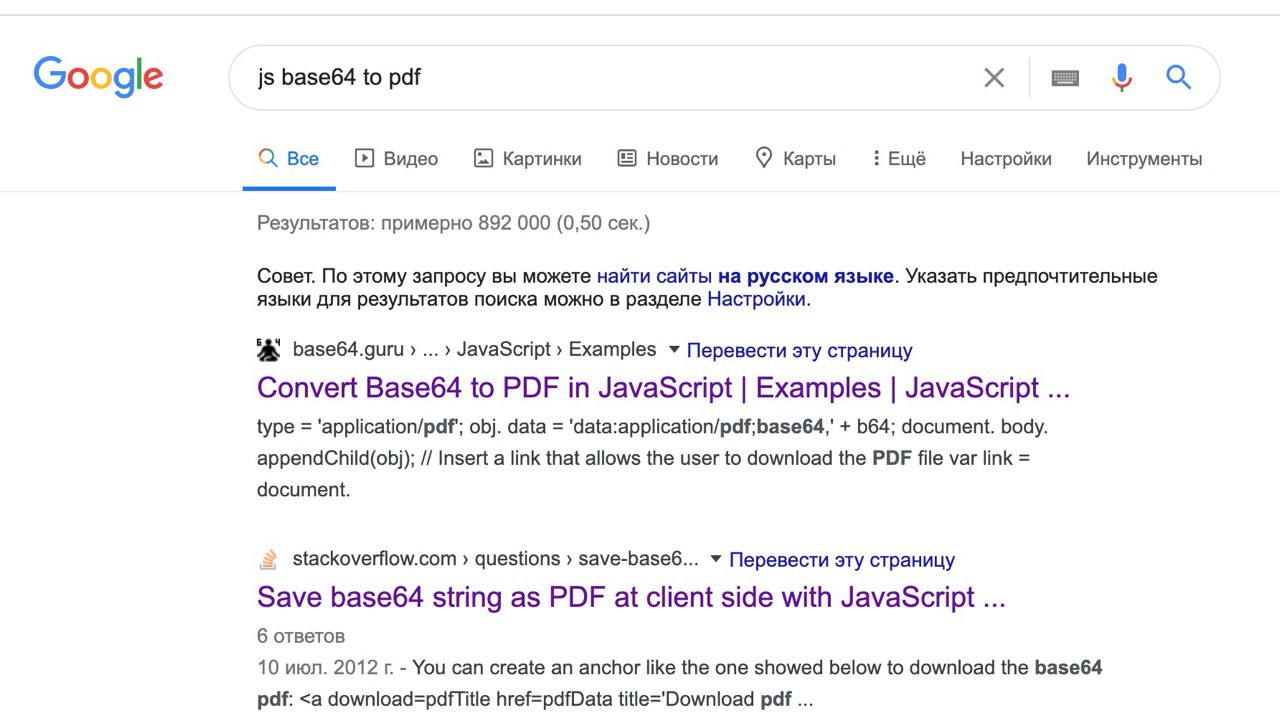Viewport: 1280px width, 716px height.
Task: Clear the search box with X icon
Action: click(x=994, y=78)
